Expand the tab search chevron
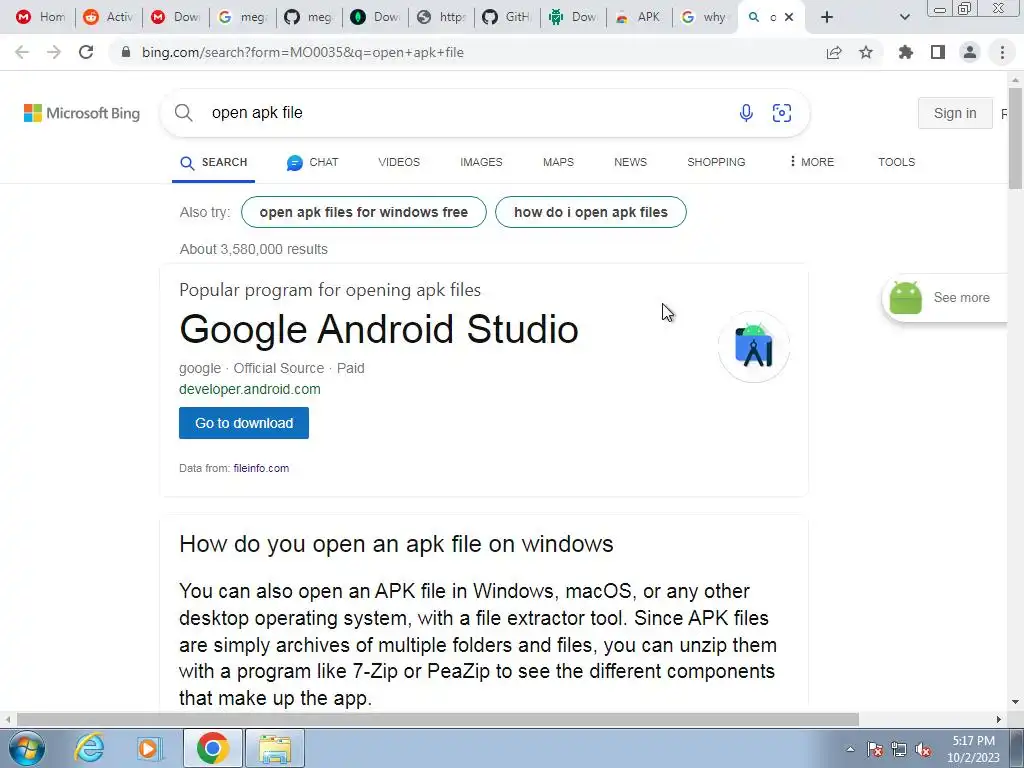 [904, 17]
